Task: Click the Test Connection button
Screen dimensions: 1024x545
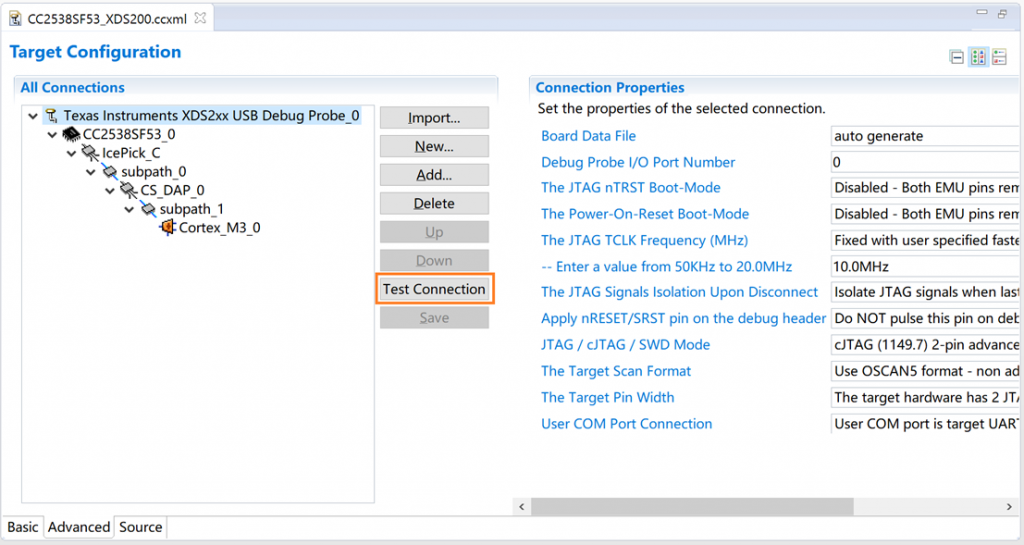Action: tap(435, 289)
